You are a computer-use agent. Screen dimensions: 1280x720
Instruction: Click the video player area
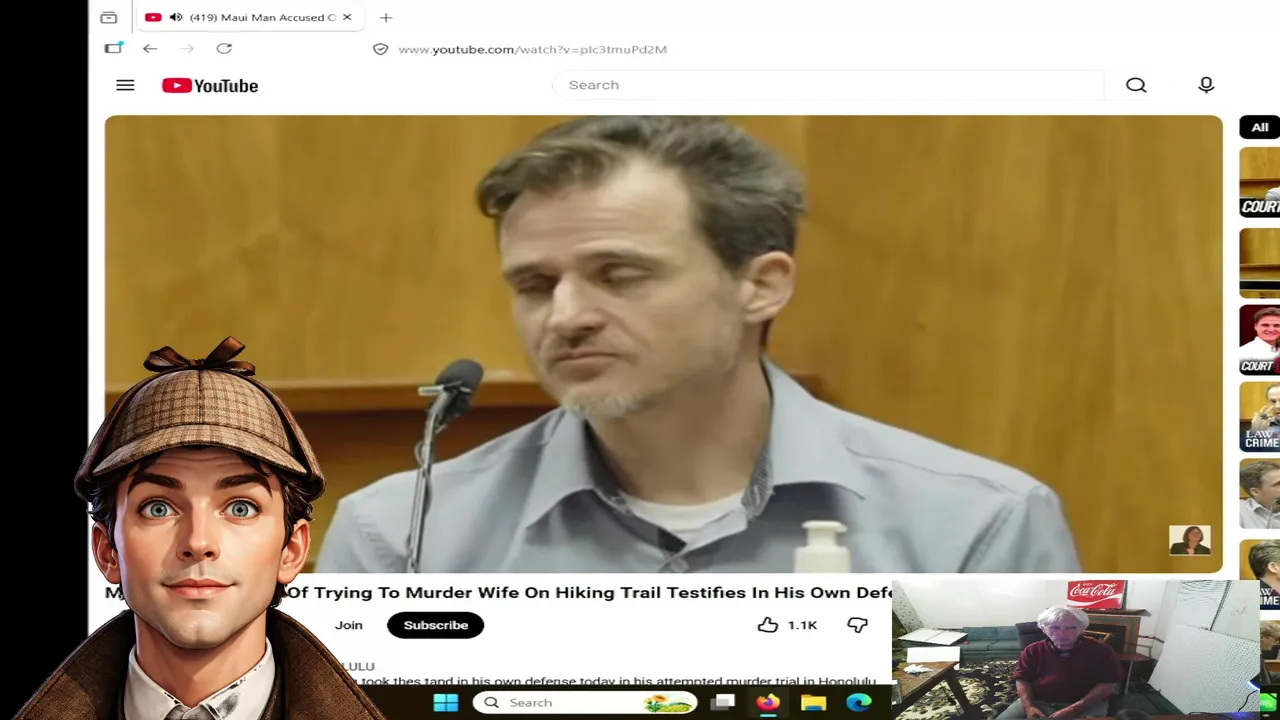pyautogui.click(x=663, y=344)
